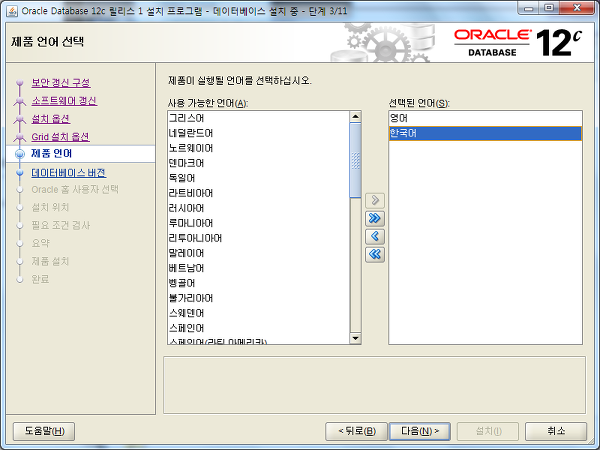Viewport: 600px width, 450px height.
Task: Select 노르웨이어 in available languages
Action: [x=259, y=148]
